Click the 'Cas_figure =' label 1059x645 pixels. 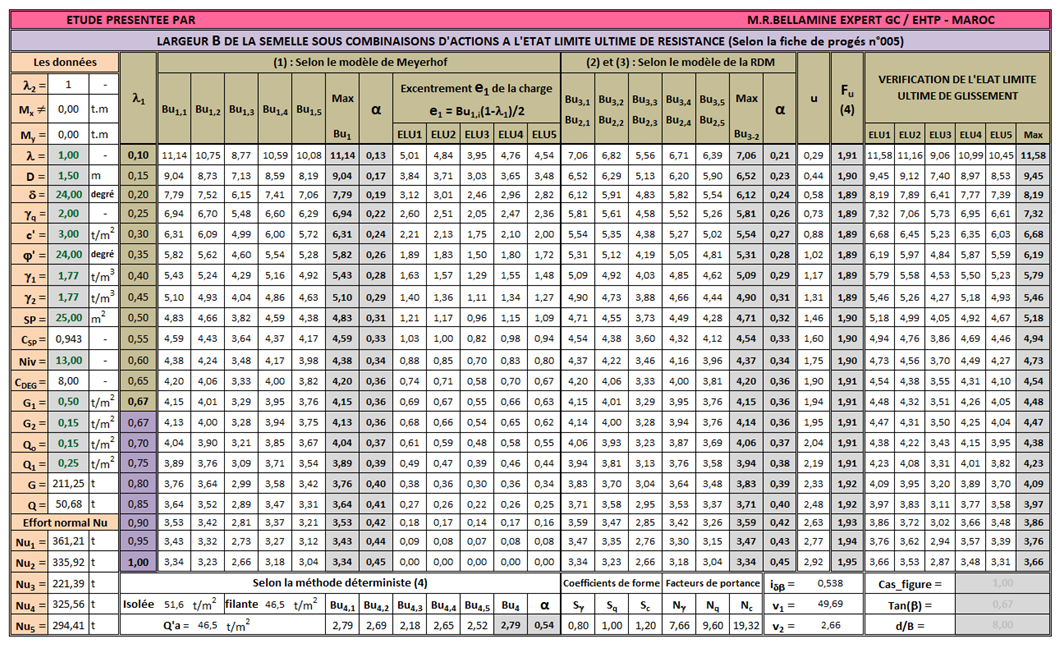coord(910,584)
